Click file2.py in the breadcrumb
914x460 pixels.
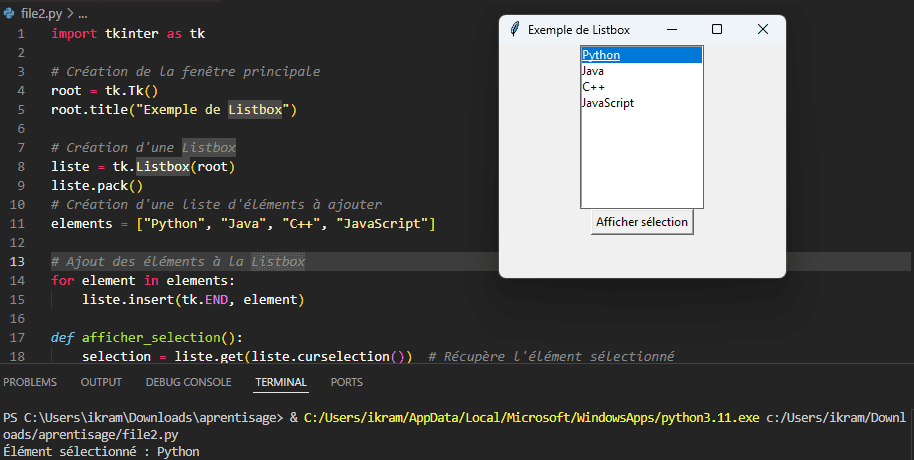(x=41, y=13)
